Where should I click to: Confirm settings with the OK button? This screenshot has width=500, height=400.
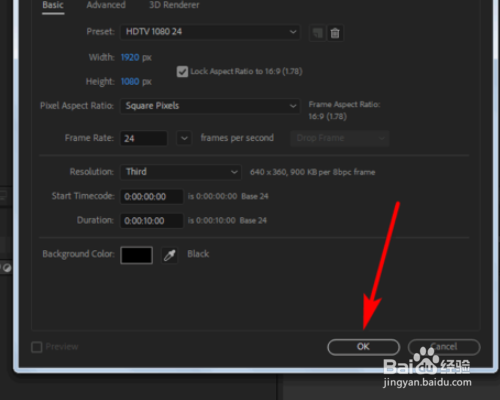click(364, 347)
